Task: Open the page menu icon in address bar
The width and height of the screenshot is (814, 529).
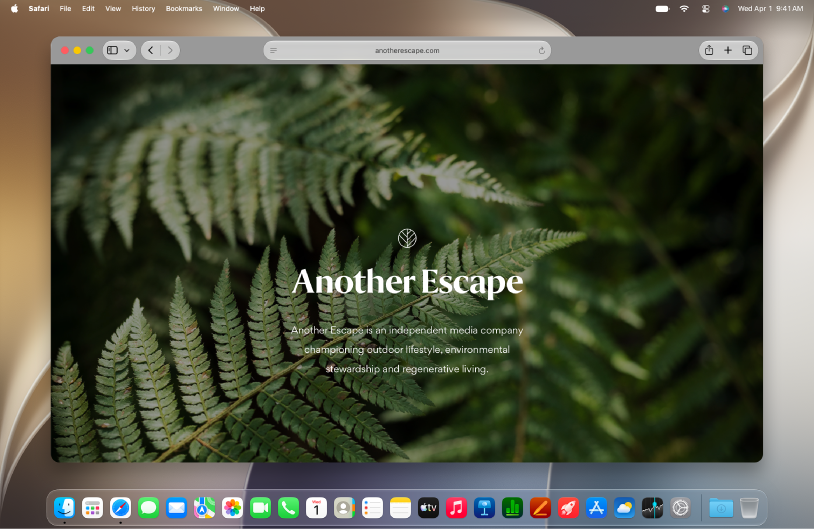Action: (x=274, y=50)
